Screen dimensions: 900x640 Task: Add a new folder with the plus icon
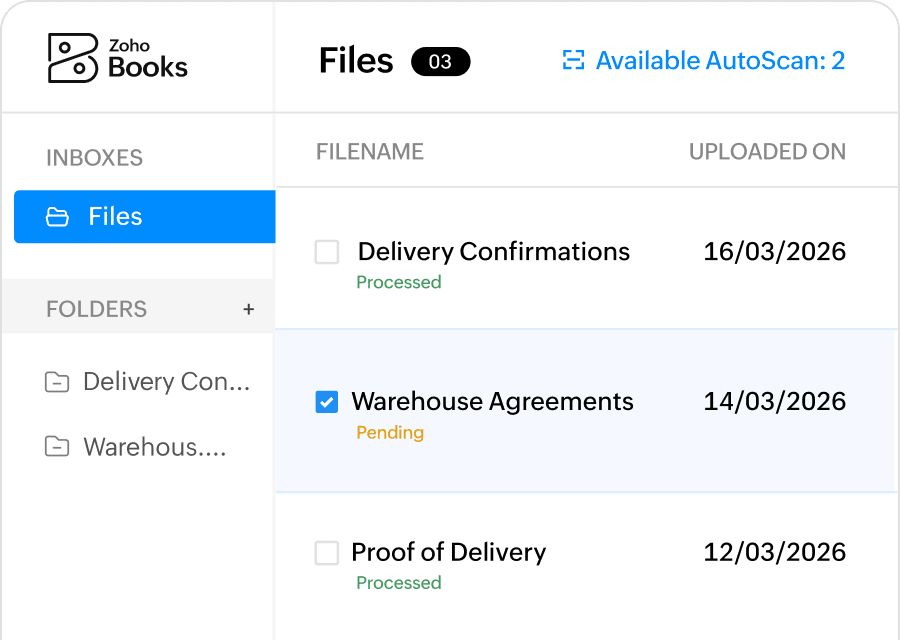[249, 309]
